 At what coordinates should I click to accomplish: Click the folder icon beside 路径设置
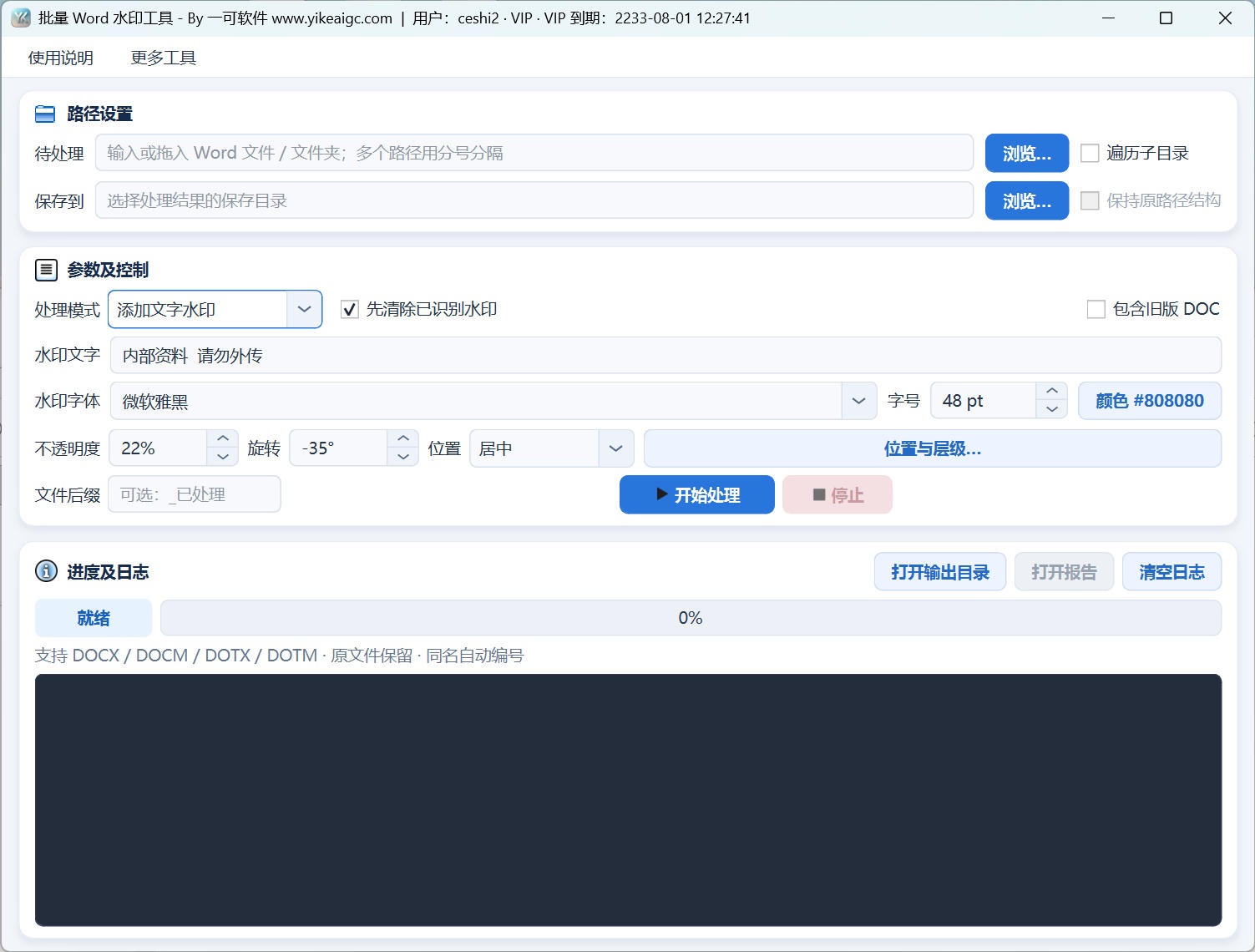45,114
